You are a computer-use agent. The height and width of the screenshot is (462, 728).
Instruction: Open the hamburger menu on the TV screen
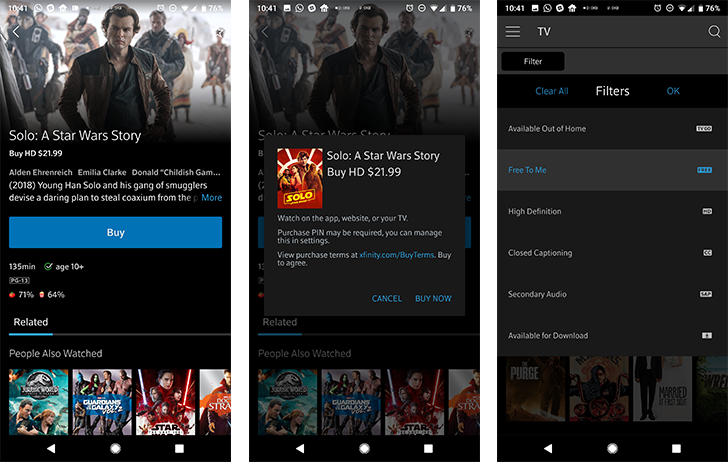513,32
